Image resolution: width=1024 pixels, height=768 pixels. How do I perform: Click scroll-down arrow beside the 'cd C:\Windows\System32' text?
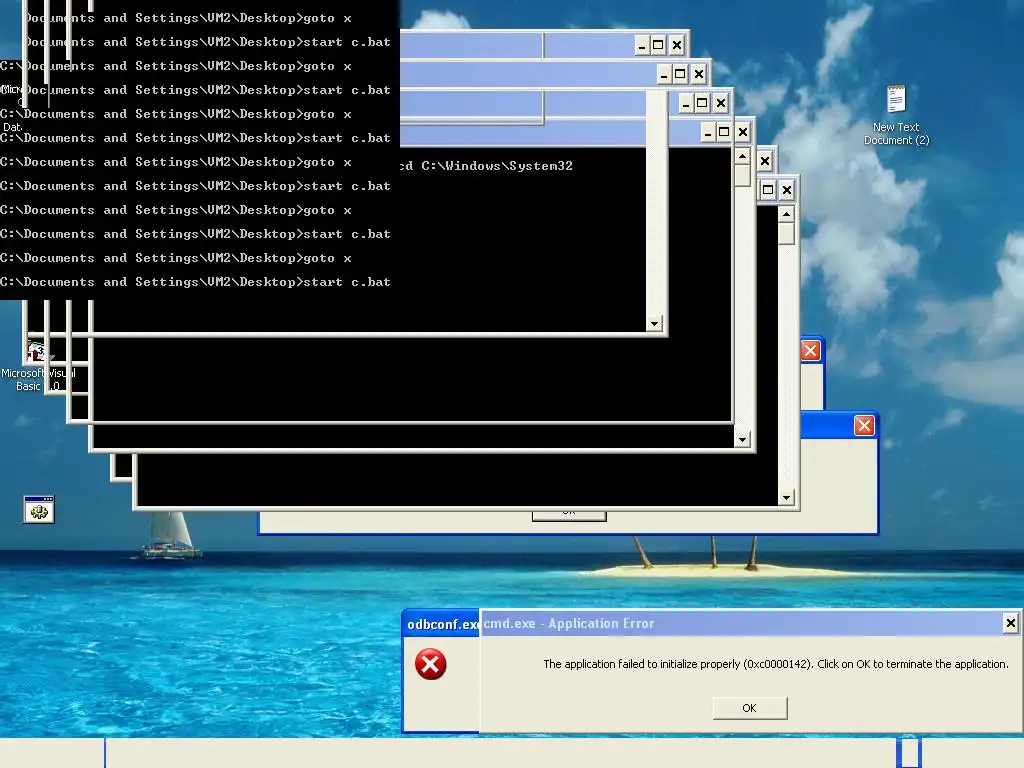pos(654,324)
